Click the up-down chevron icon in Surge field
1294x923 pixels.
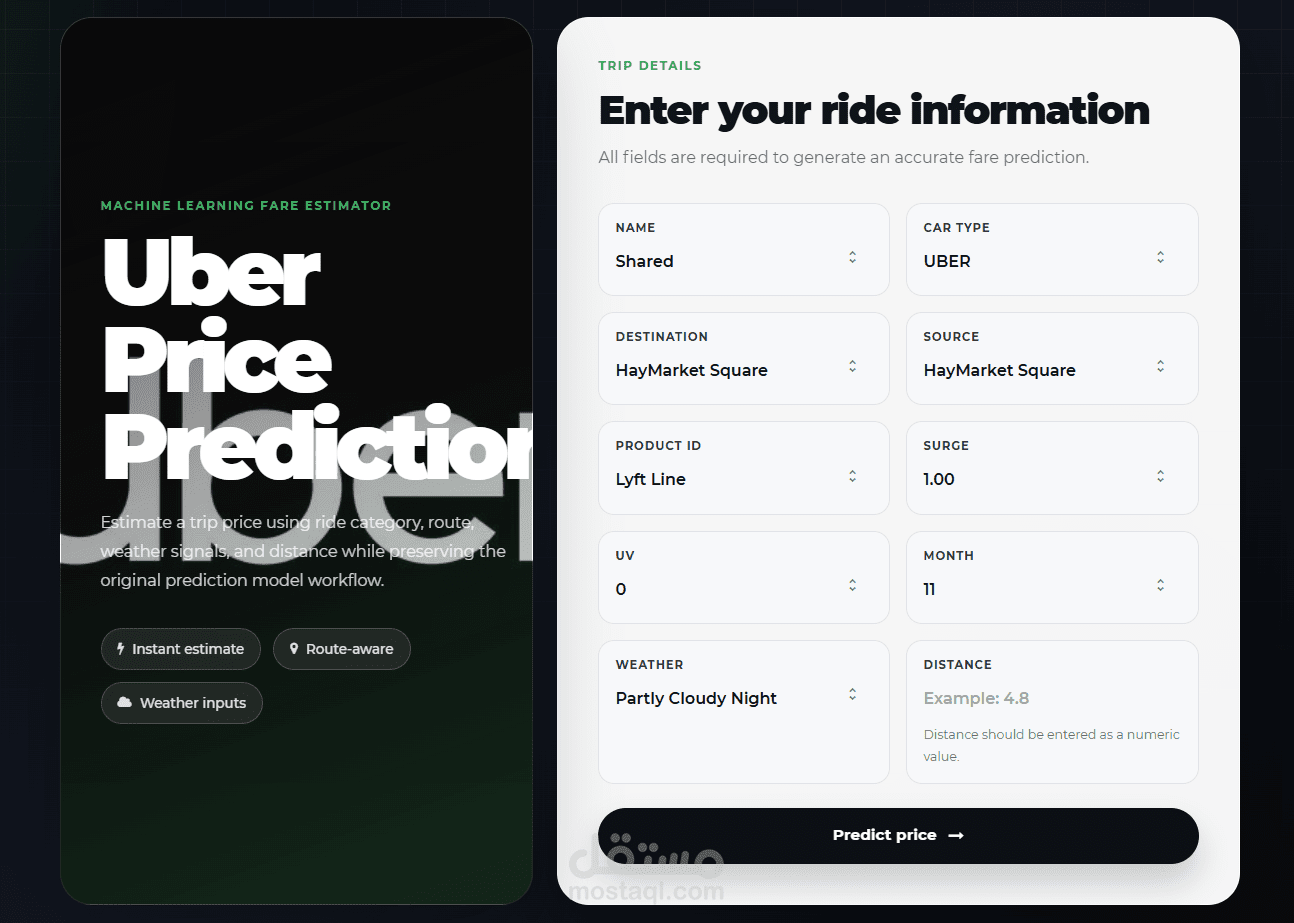1161,476
